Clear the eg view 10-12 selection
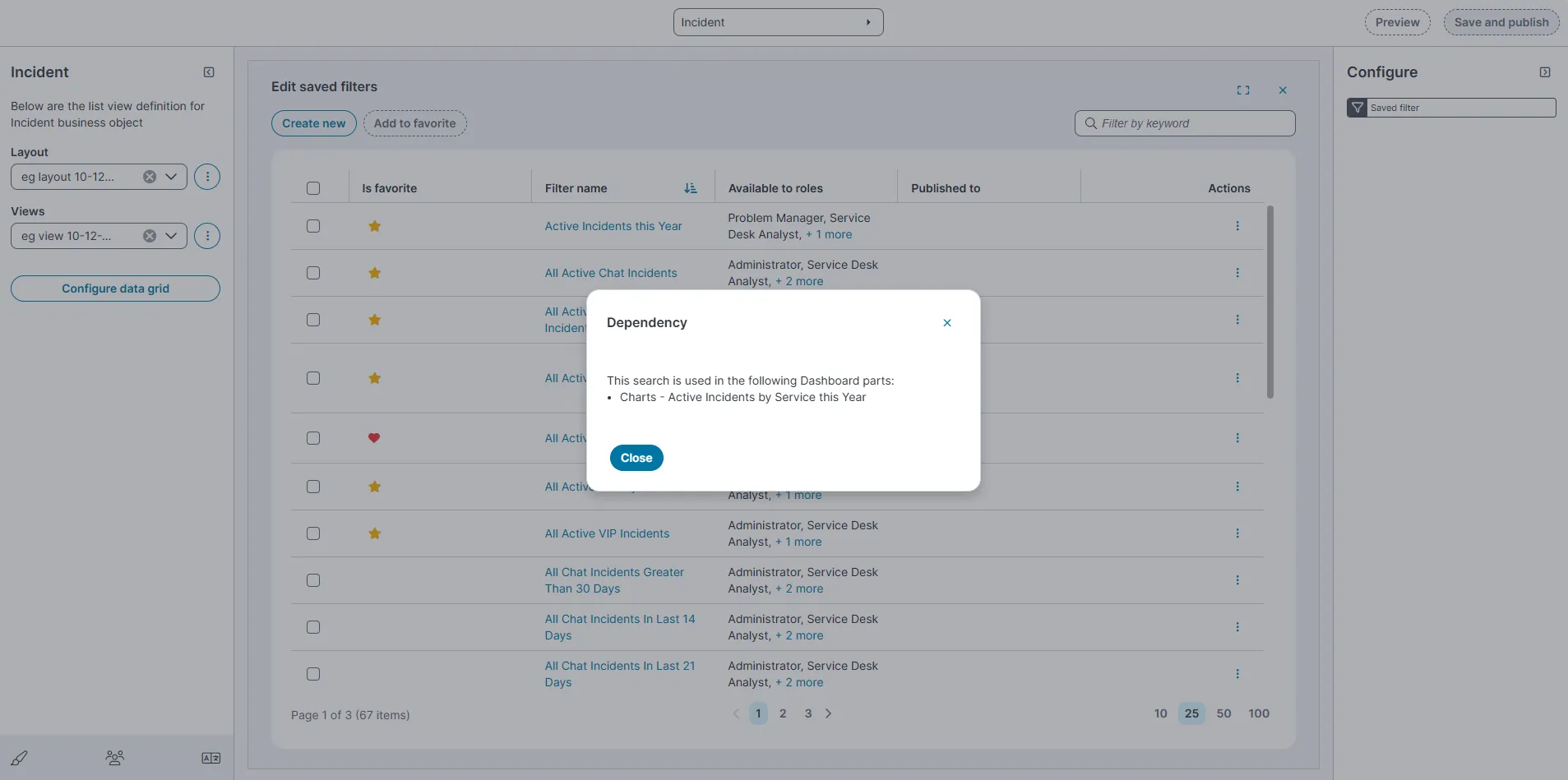This screenshot has width=1568, height=780. (x=150, y=236)
